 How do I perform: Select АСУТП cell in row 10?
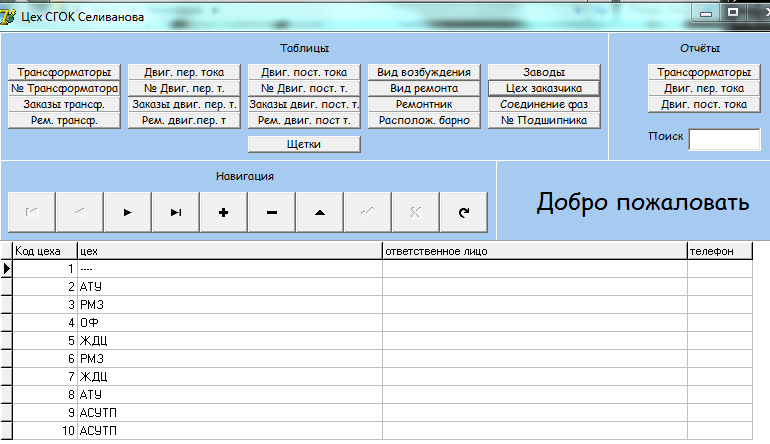point(230,431)
